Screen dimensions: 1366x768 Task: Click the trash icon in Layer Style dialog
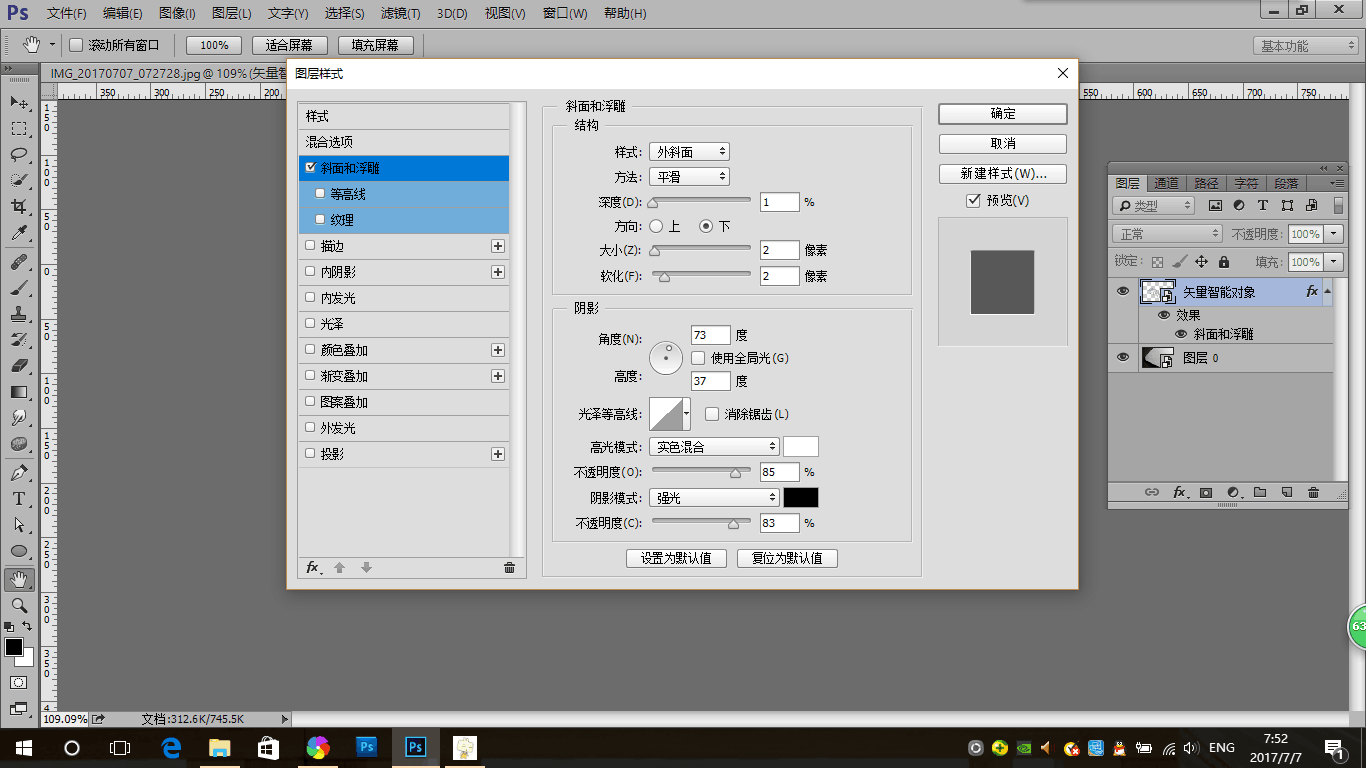coord(509,568)
